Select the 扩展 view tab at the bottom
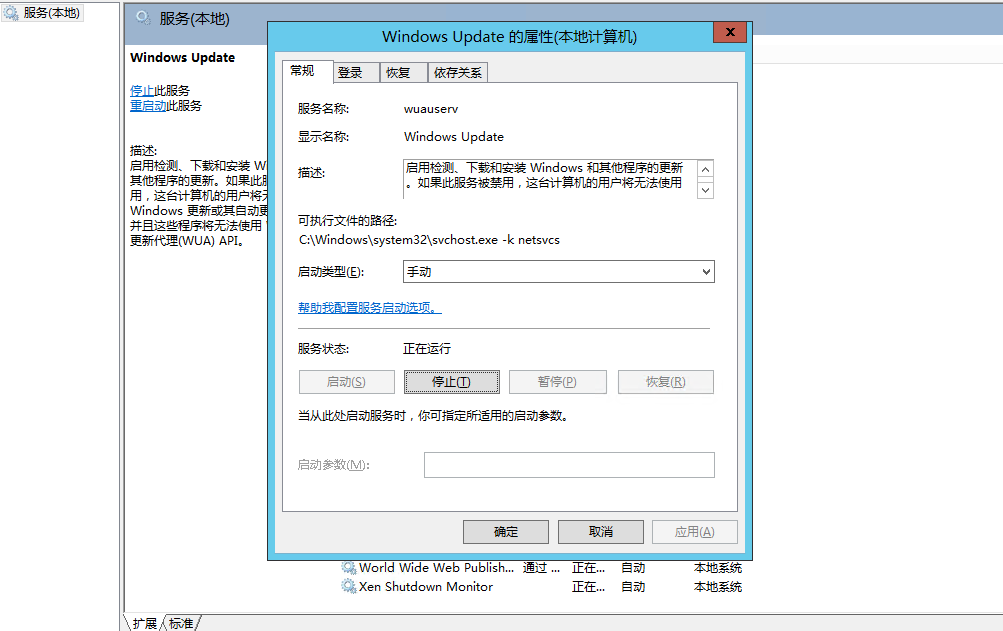Image resolution: width=1003 pixels, height=631 pixels. point(144,623)
